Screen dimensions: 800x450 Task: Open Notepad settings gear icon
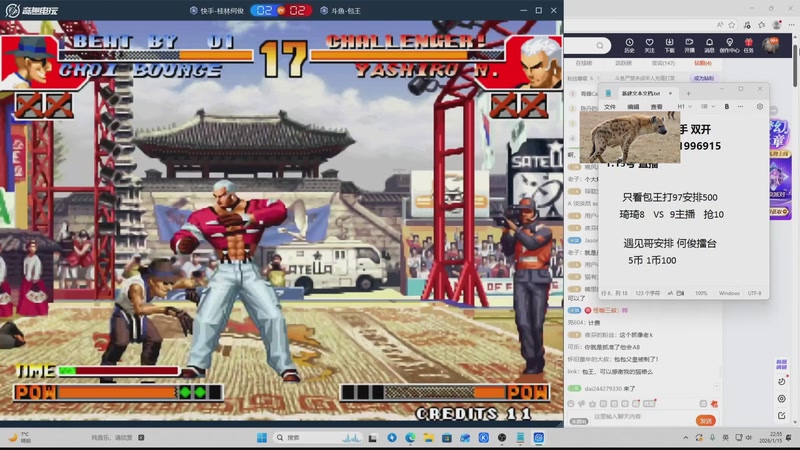point(760,107)
